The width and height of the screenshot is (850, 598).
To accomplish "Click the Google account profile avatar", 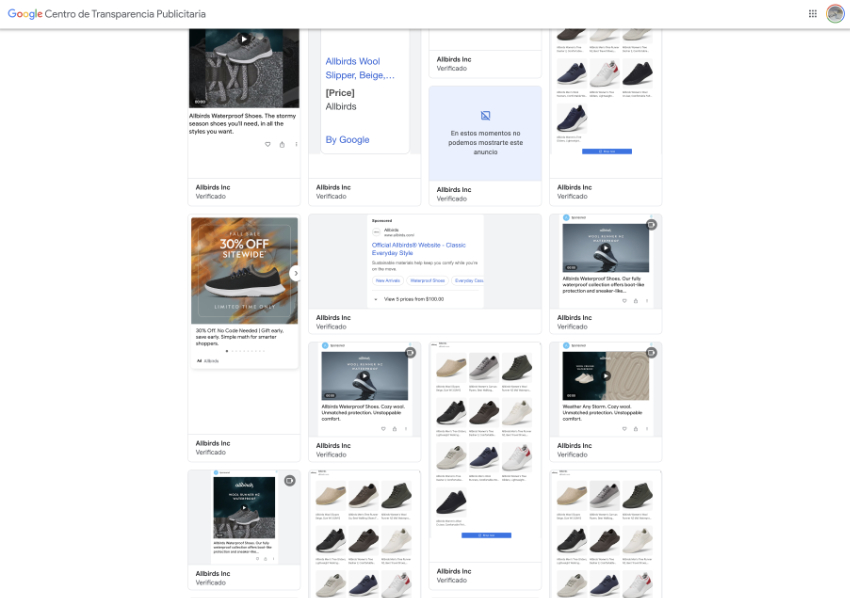I will coord(835,14).
